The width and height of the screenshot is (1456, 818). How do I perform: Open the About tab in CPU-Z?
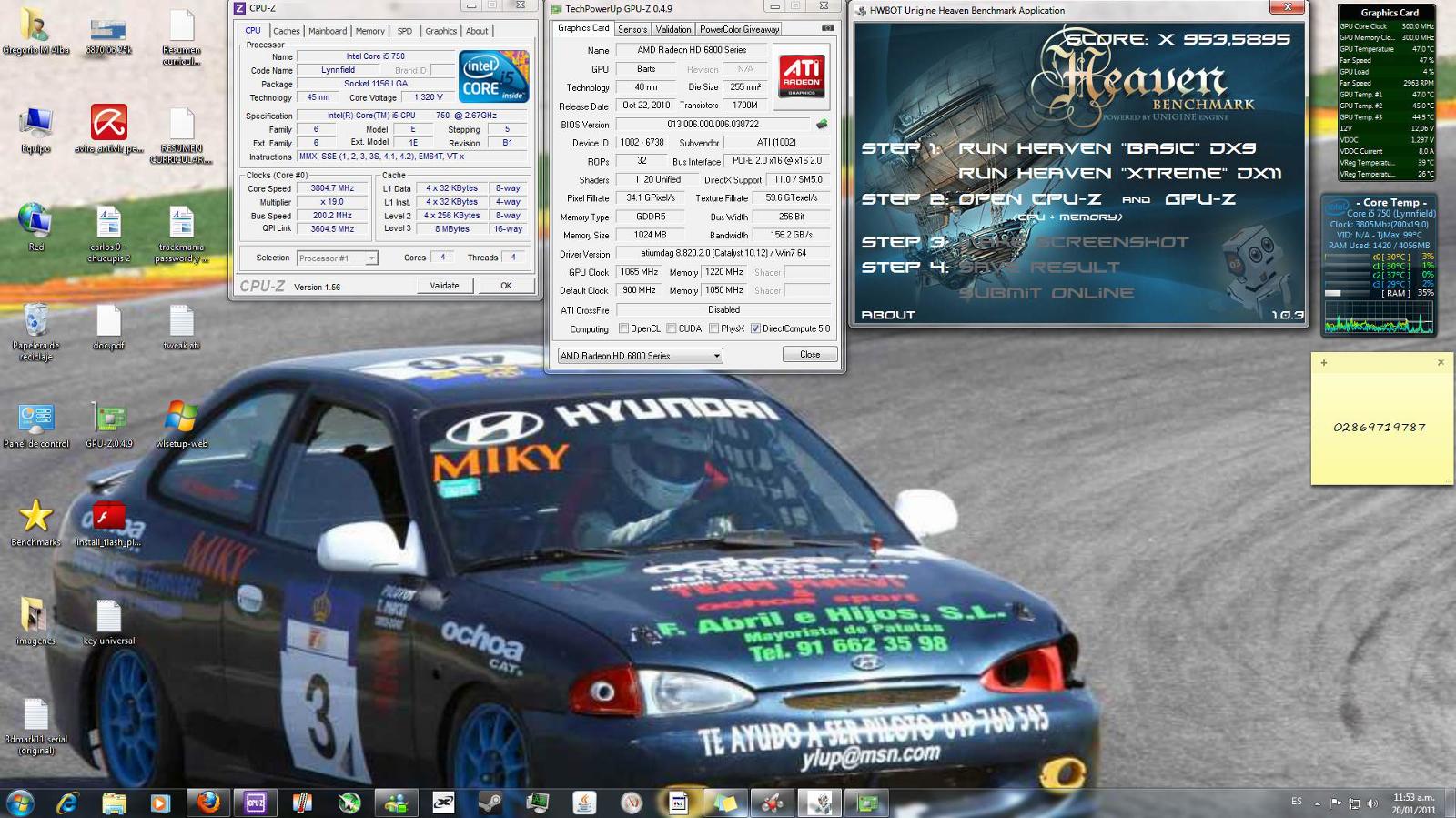(477, 31)
